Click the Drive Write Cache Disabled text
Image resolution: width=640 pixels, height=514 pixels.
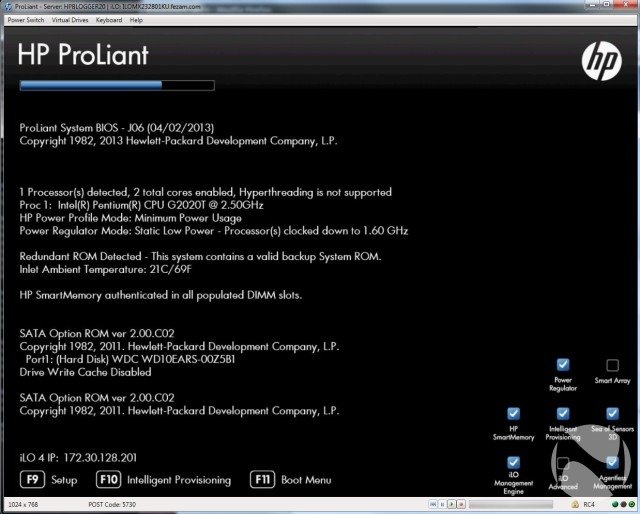(x=85, y=372)
